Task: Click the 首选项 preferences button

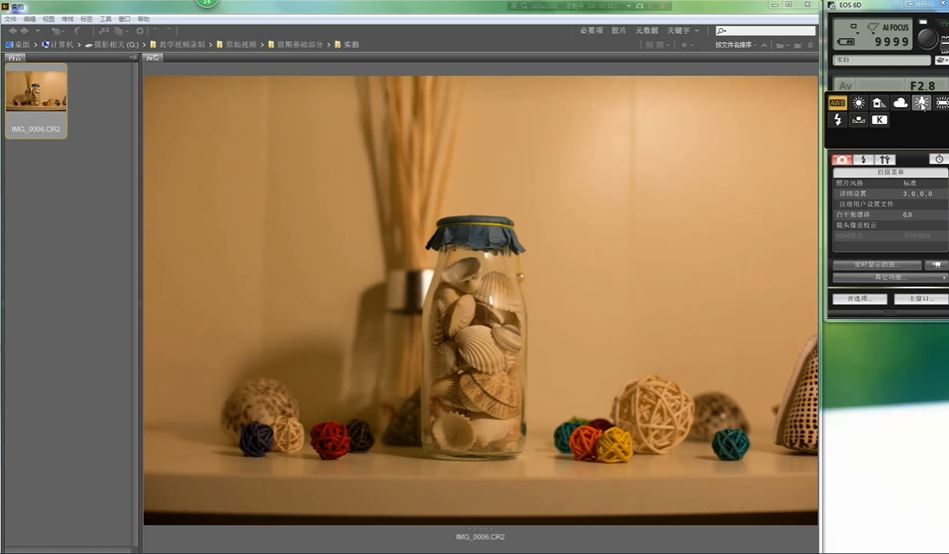Action: (x=859, y=299)
